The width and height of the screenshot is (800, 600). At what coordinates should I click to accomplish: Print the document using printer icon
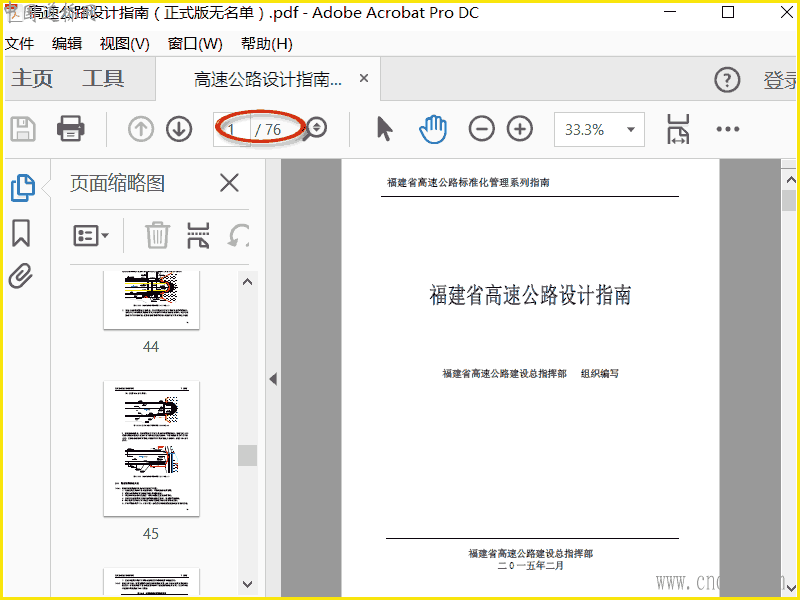pyautogui.click(x=70, y=129)
